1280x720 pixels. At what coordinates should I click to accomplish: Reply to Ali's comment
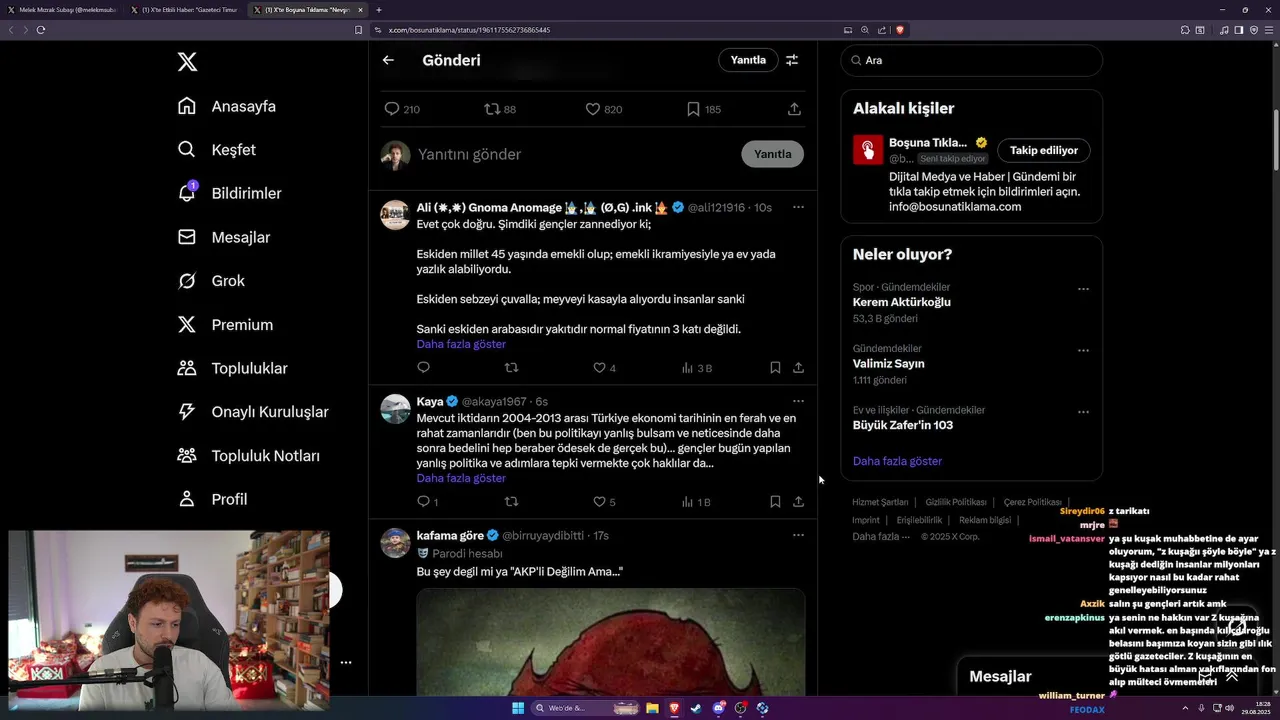coord(423,368)
